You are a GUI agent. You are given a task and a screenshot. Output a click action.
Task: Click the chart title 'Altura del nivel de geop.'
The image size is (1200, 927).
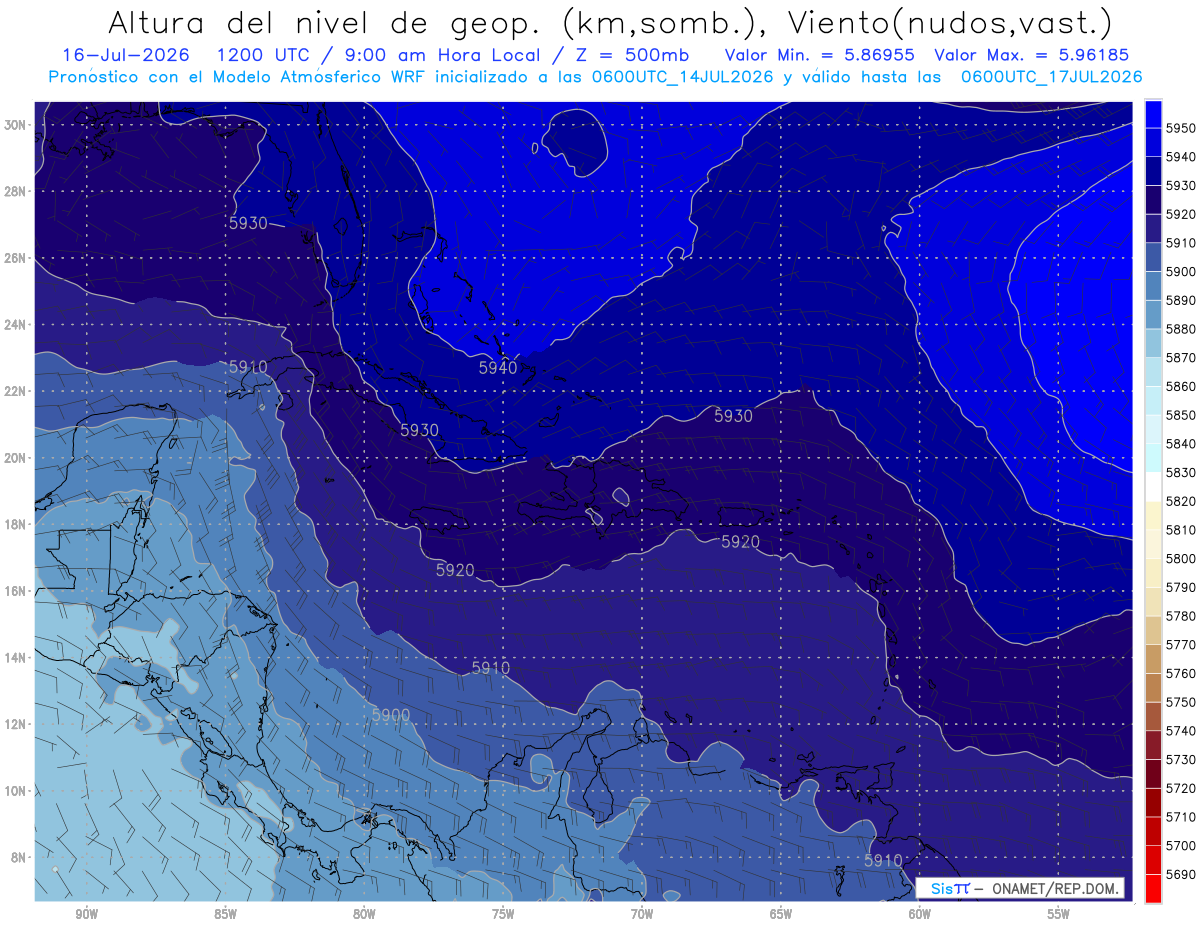[x=325, y=23]
